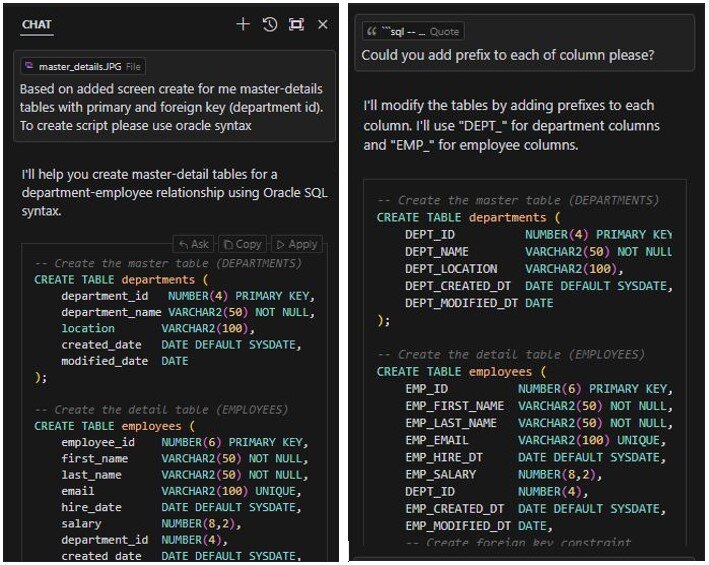709x565 pixels.
Task: Click 'EMP_HIRE_DT' column text
Action: (x=444, y=458)
